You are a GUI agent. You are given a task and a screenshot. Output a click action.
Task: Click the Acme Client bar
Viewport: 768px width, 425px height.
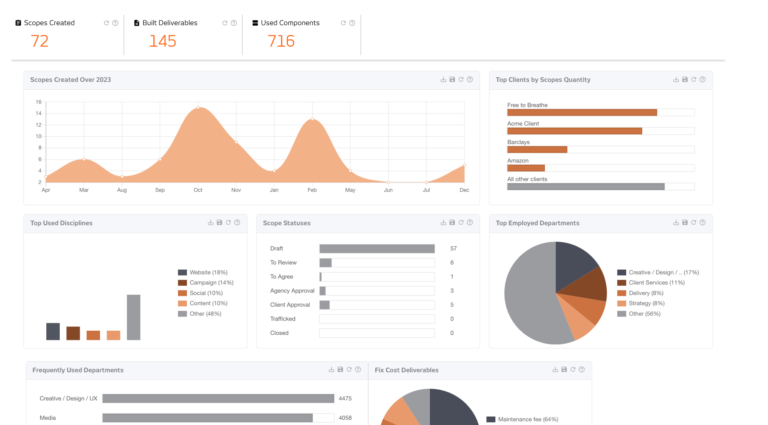(x=575, y=131)
